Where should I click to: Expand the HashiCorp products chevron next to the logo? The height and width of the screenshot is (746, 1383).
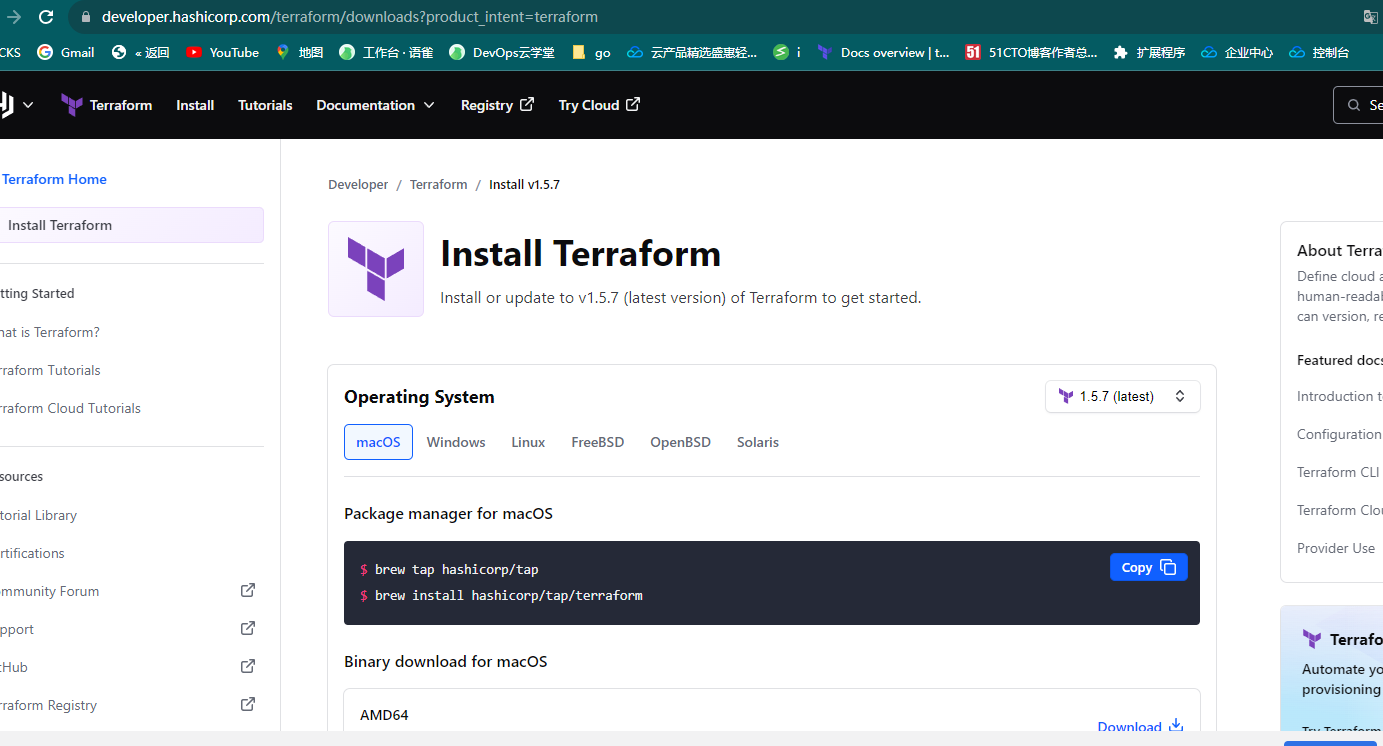point(28,104)
